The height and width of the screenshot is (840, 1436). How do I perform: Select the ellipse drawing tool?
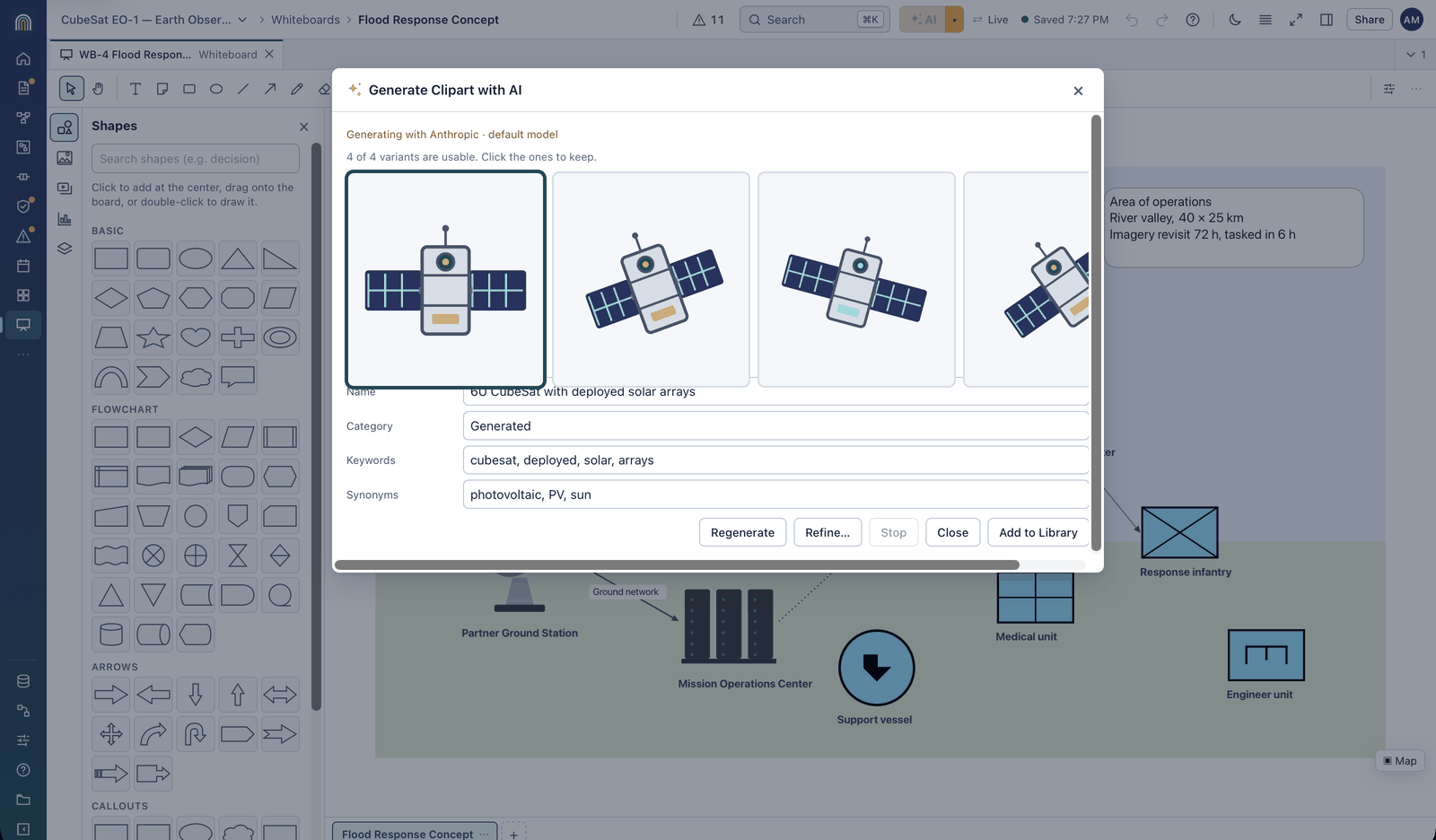[216, 89]
